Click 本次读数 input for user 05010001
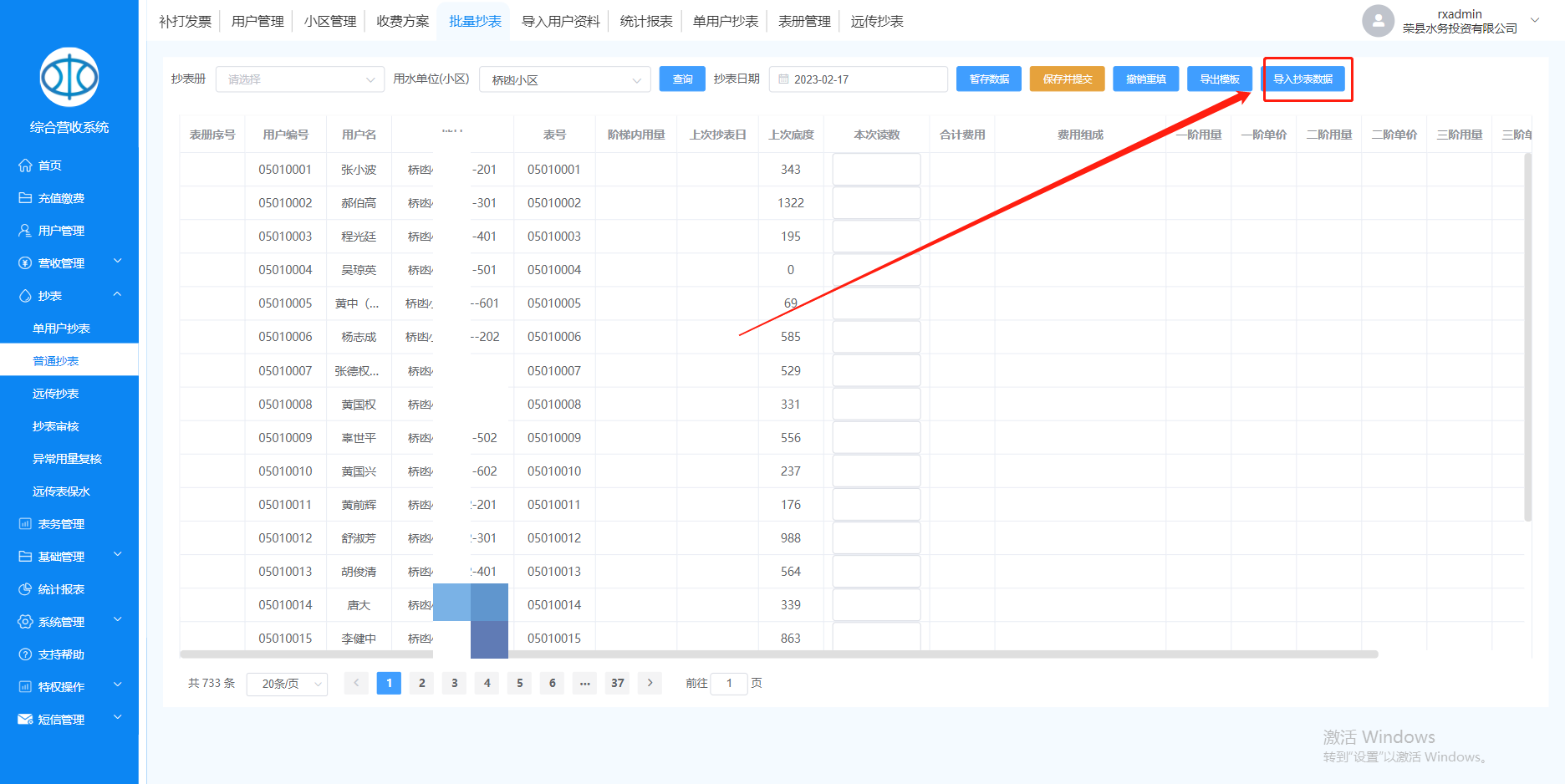 click(x=876, y=170)
